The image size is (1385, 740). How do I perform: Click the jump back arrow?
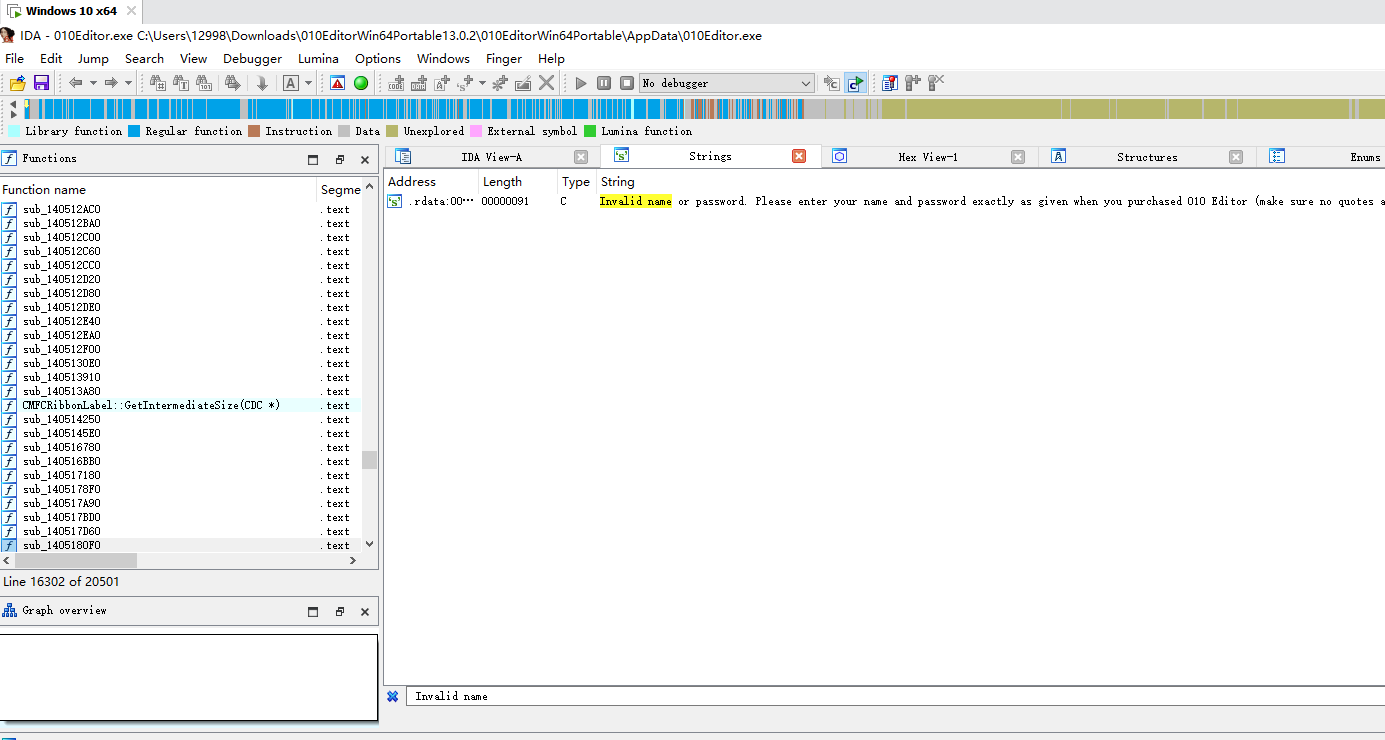point(76,83)
